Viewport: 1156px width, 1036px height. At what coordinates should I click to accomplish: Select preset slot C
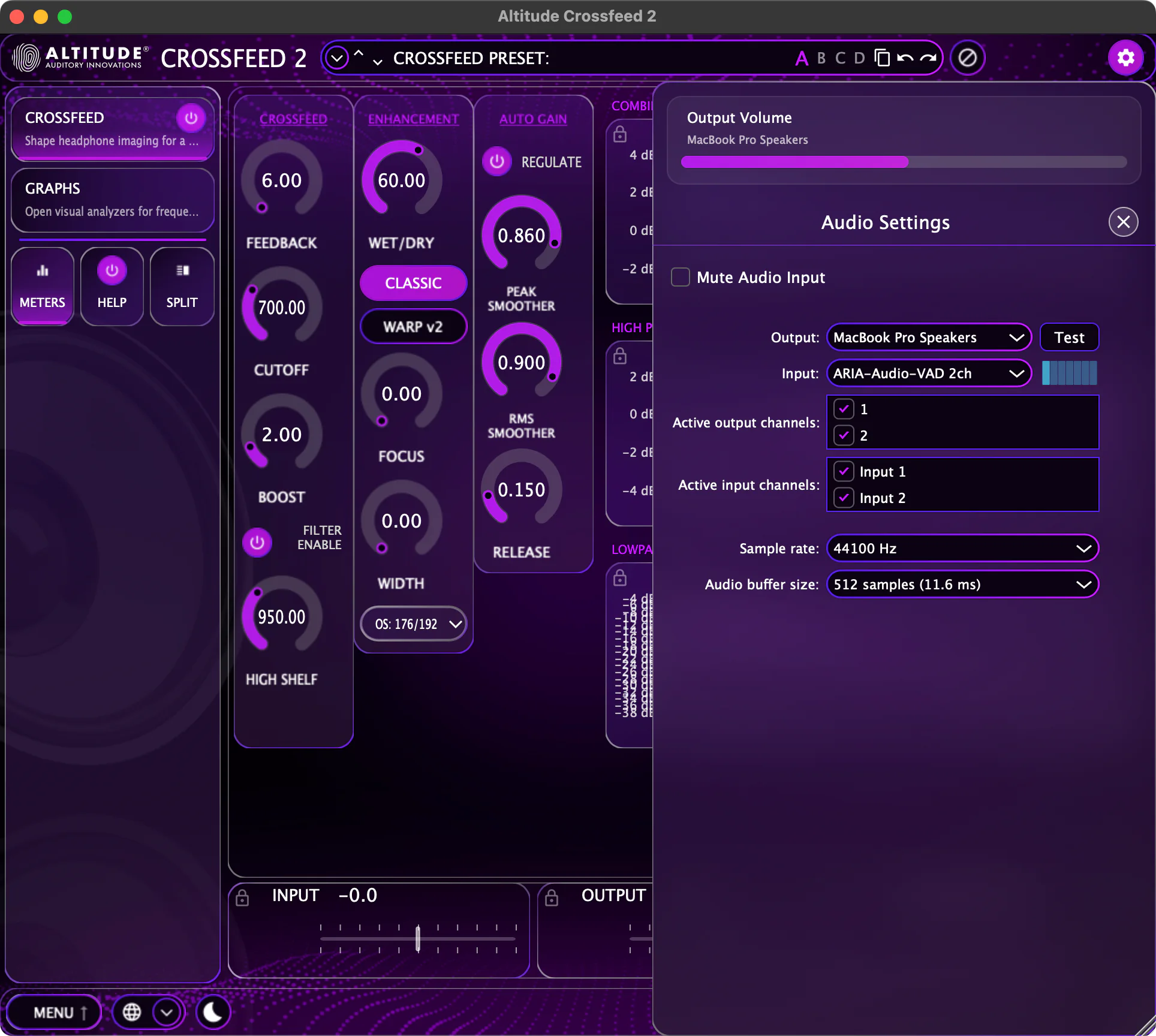(841, 58)
